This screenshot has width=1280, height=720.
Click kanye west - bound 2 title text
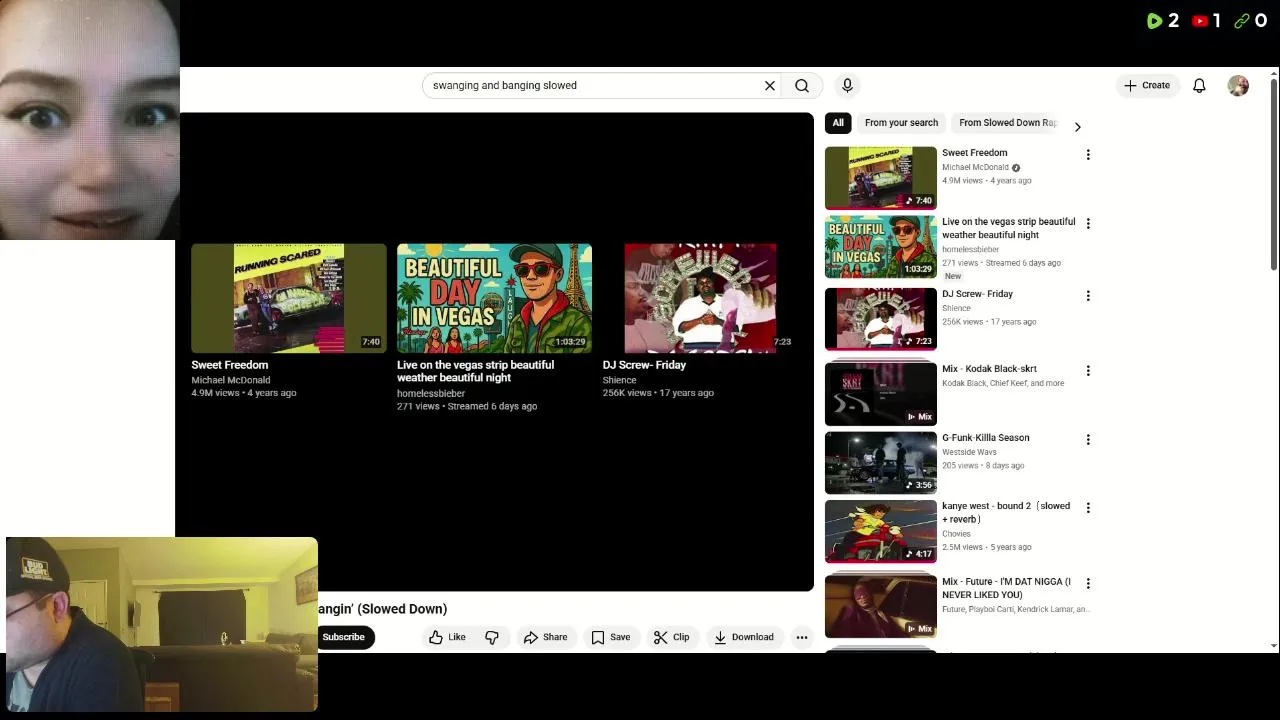click(x=1006, y=513)
